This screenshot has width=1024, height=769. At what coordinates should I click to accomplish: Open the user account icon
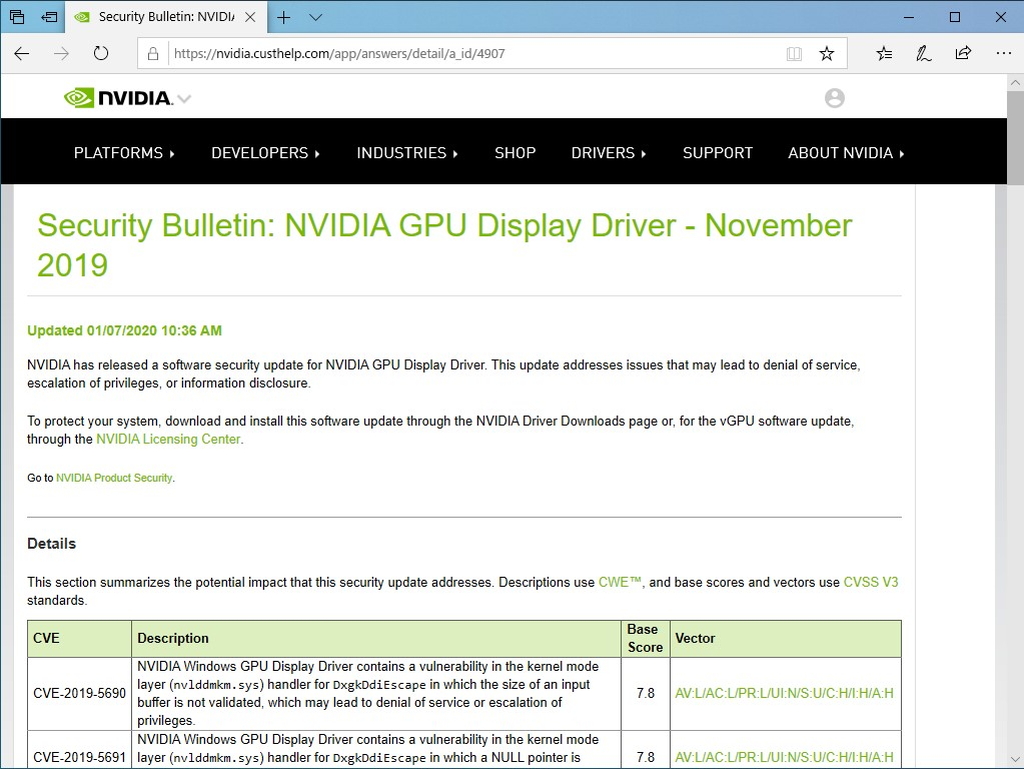pyautogui.click(x=835, y=98)
